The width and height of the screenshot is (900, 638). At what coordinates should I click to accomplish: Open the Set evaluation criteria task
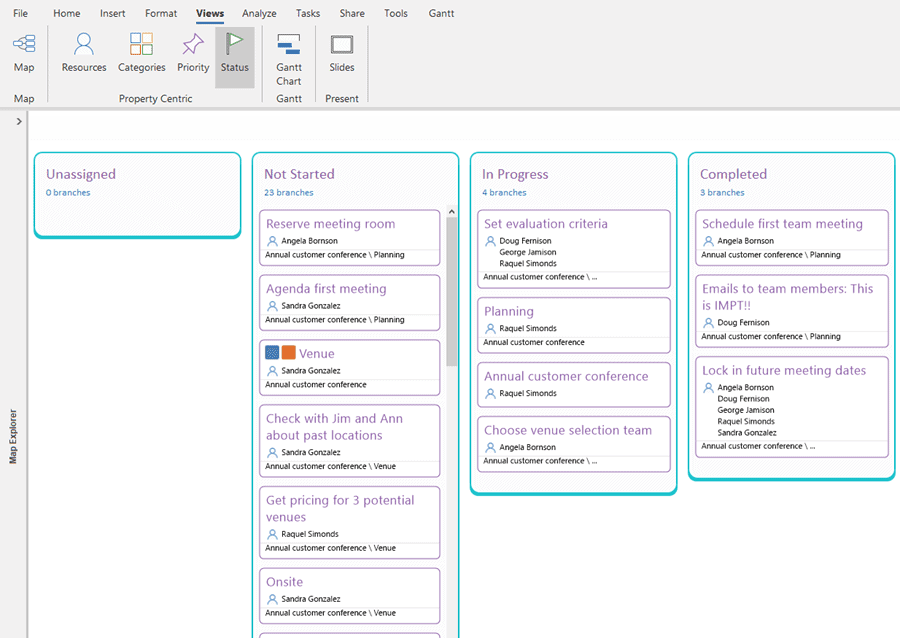click(545, 224)
